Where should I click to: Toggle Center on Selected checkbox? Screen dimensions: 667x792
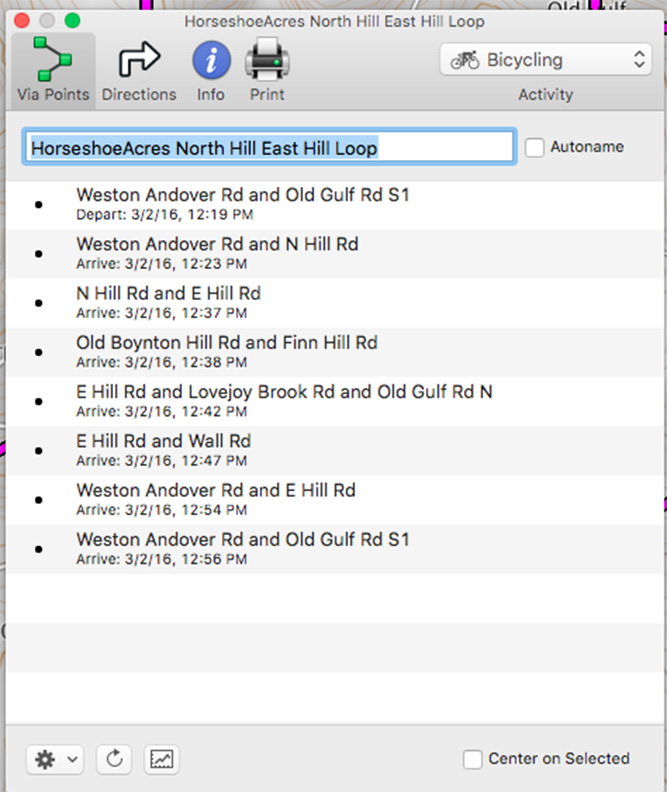(x=473, y=759)
